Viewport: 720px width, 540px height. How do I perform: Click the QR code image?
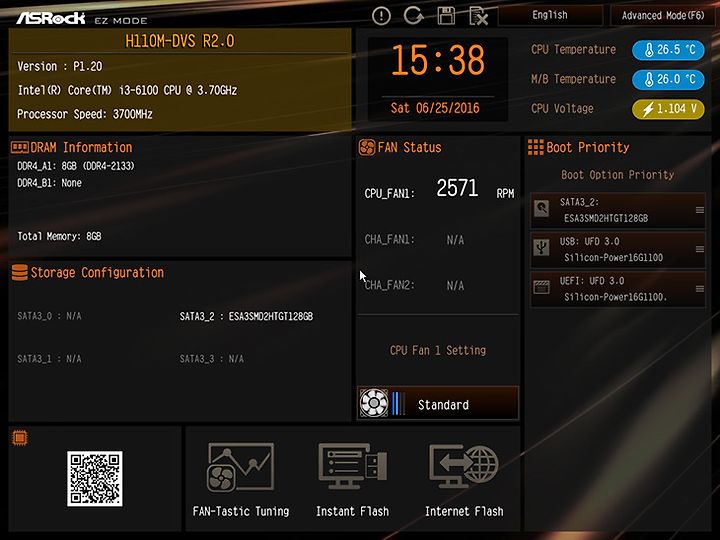(95, 478)
